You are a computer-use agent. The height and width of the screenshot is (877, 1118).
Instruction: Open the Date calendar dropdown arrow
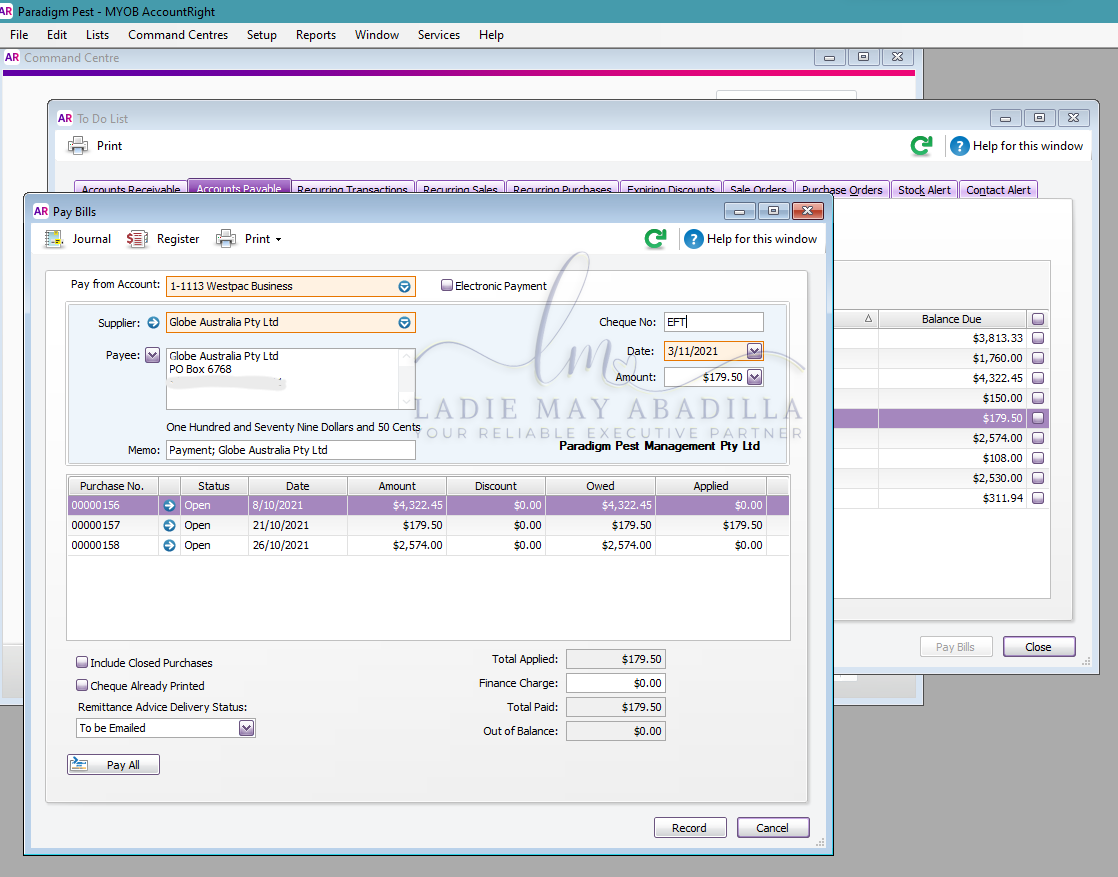pyautogui.click(x=754, y=351)
